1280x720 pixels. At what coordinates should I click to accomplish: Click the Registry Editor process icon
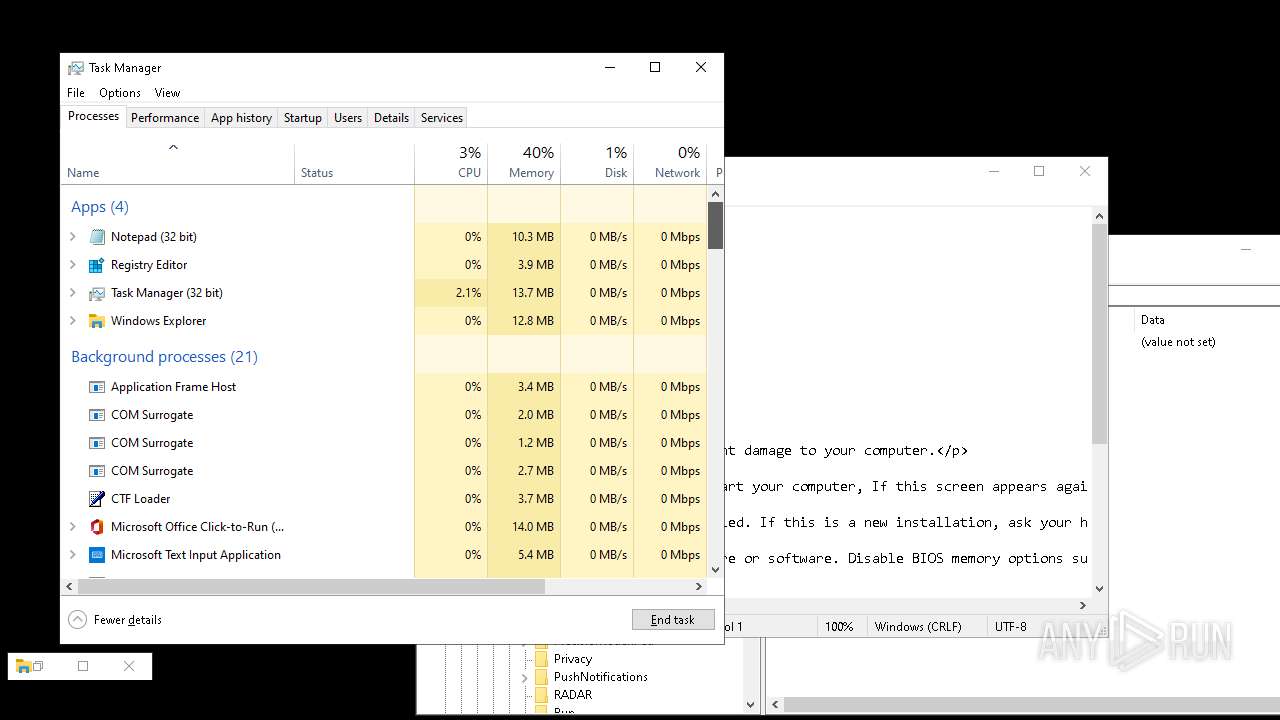97,265
